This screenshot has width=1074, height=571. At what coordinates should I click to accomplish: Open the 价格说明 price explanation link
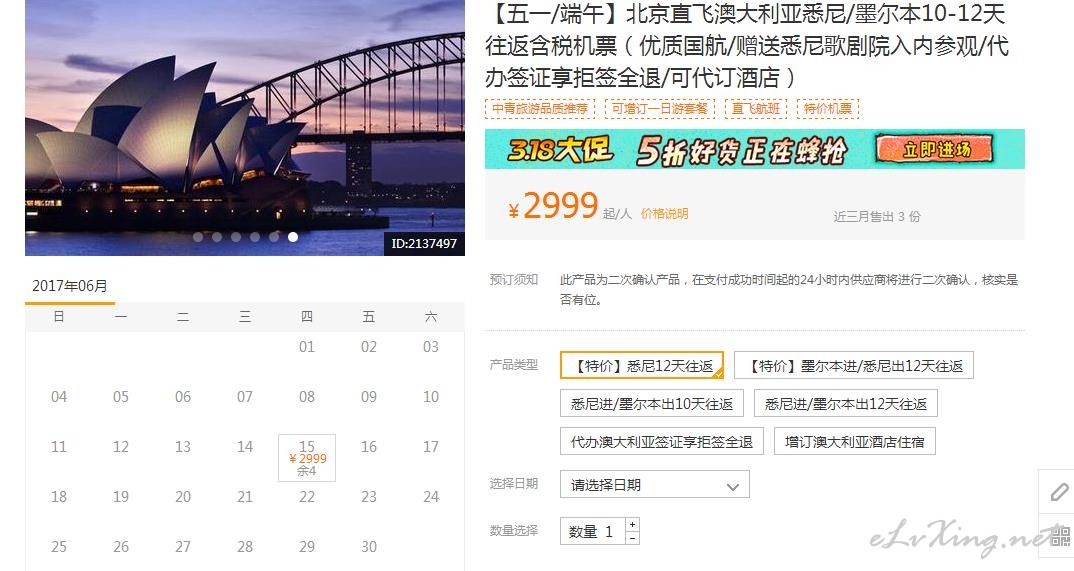pos(664,214)
